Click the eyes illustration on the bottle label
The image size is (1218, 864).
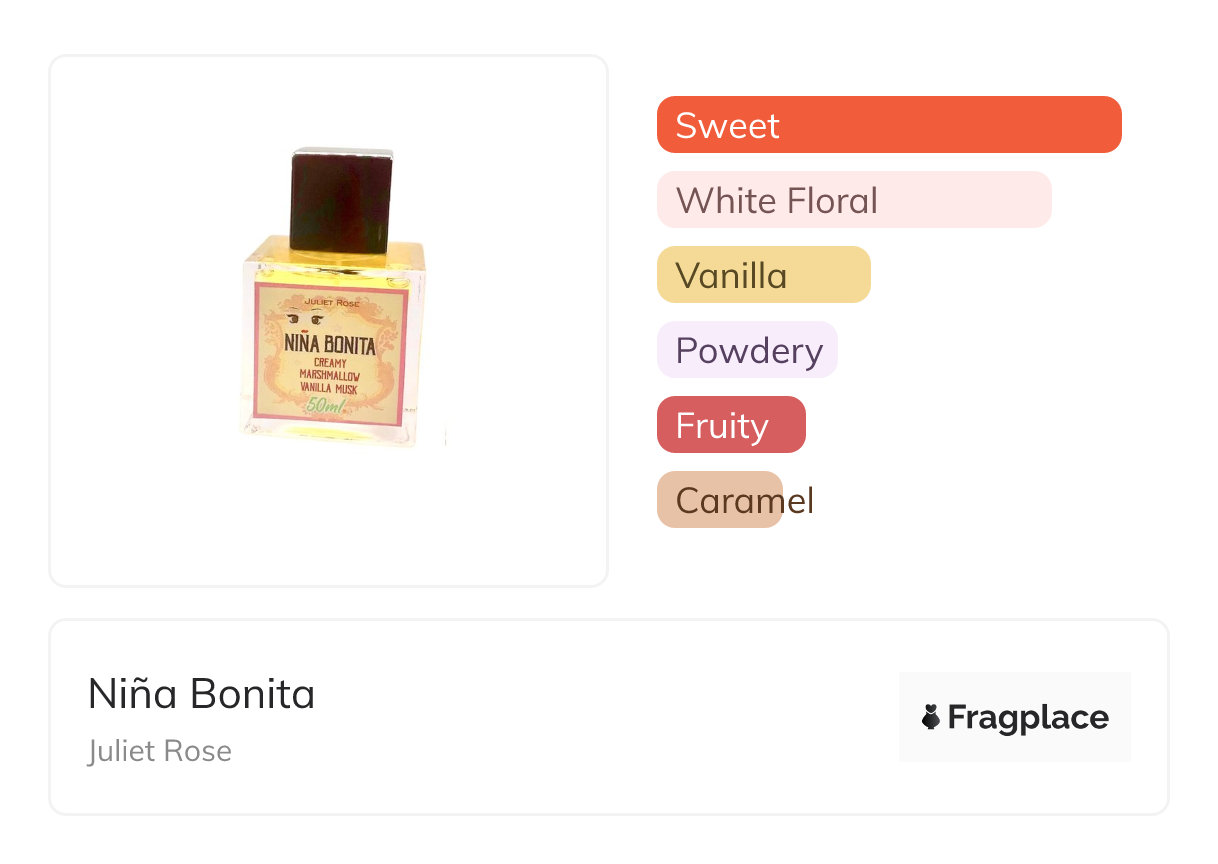click(305, 320)
